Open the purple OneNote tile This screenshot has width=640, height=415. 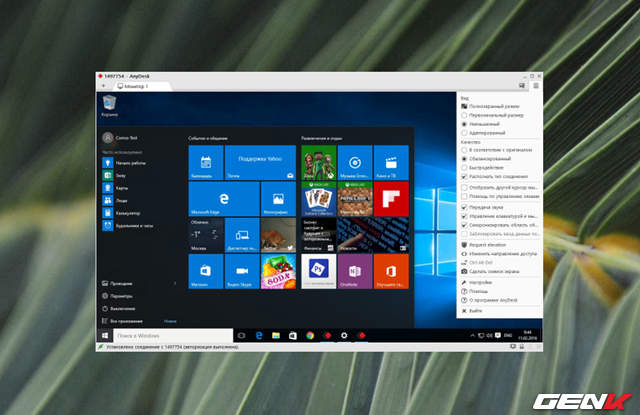[x=355, y=271]
